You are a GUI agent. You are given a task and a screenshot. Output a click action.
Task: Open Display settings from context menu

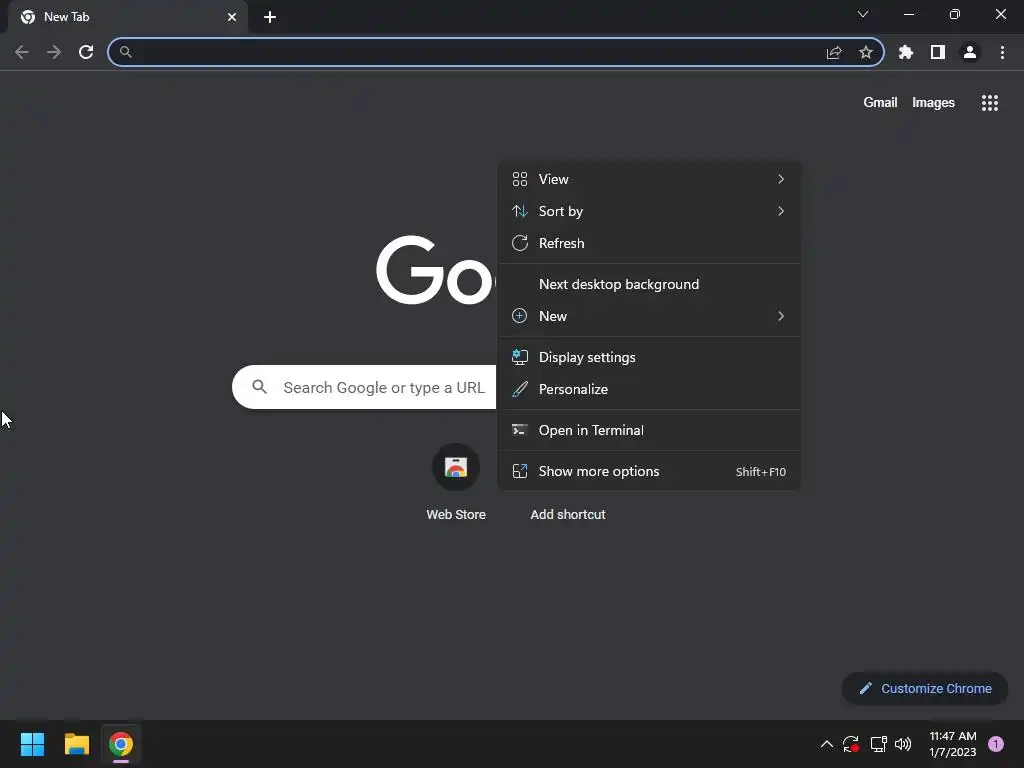tap(649, 357)
